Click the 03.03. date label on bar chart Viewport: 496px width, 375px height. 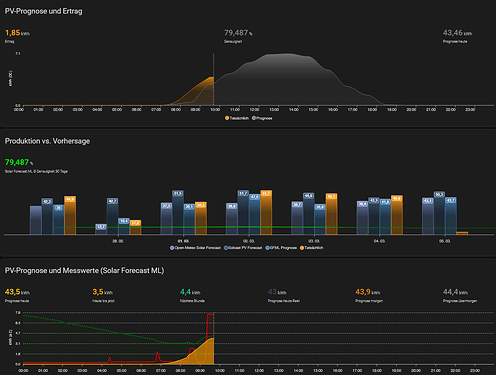(x=314, y=241)
